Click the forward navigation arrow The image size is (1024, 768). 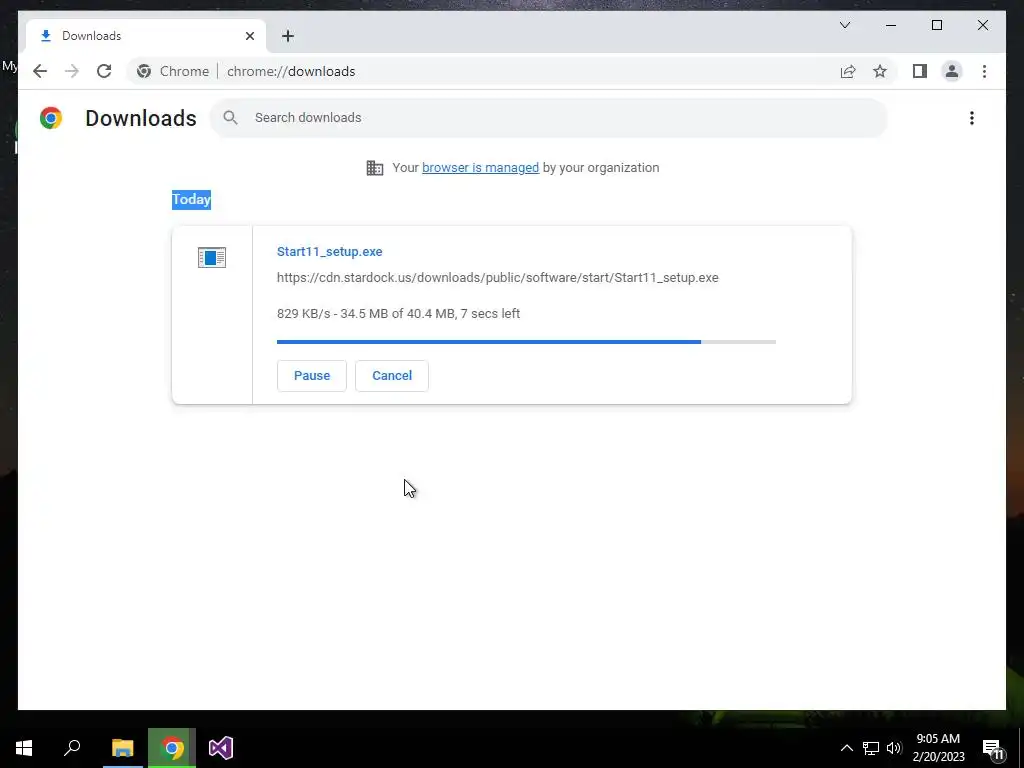pos(72,71)
